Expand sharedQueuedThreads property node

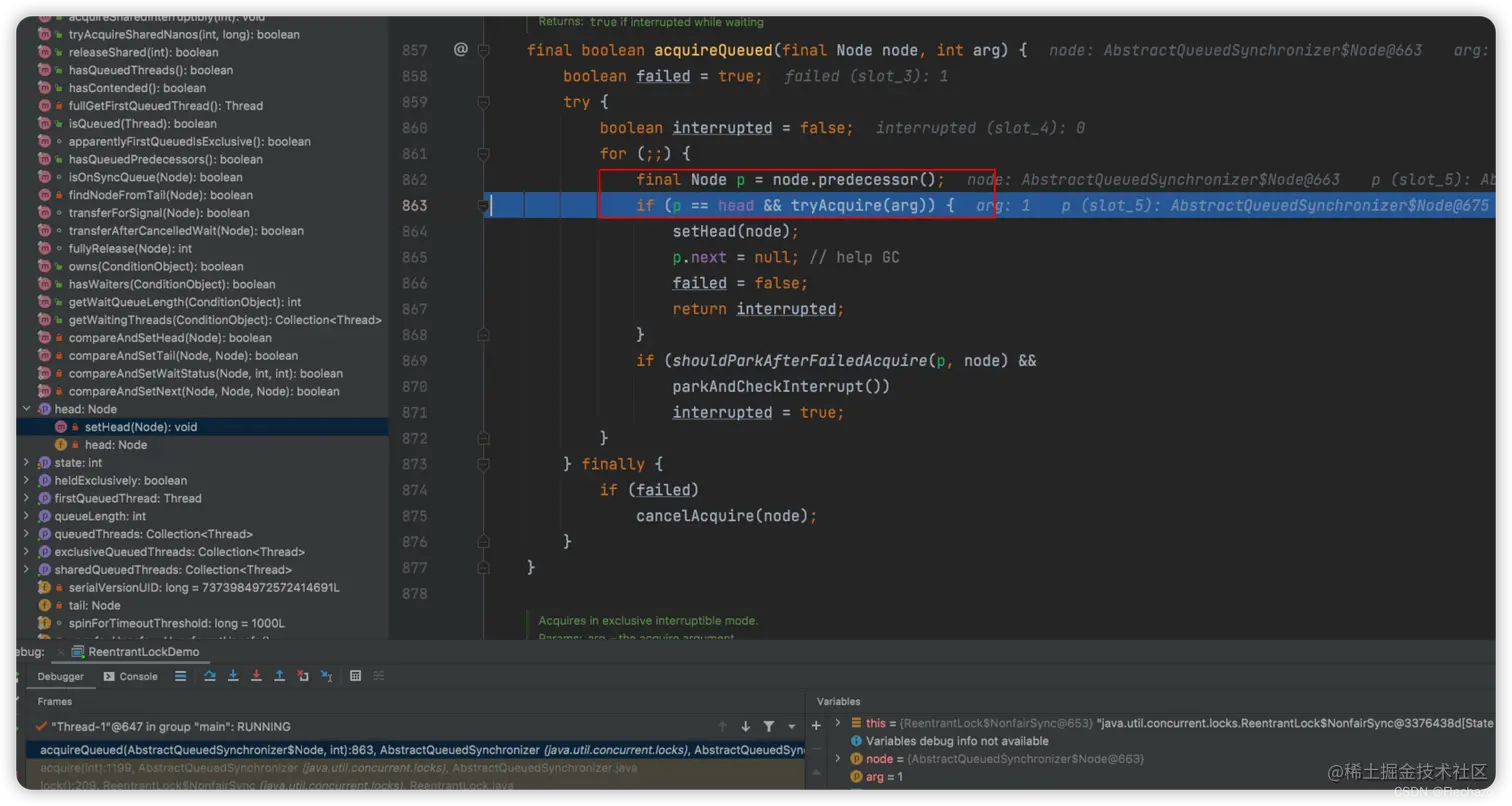pyautogui.click(x=27, y=570)
